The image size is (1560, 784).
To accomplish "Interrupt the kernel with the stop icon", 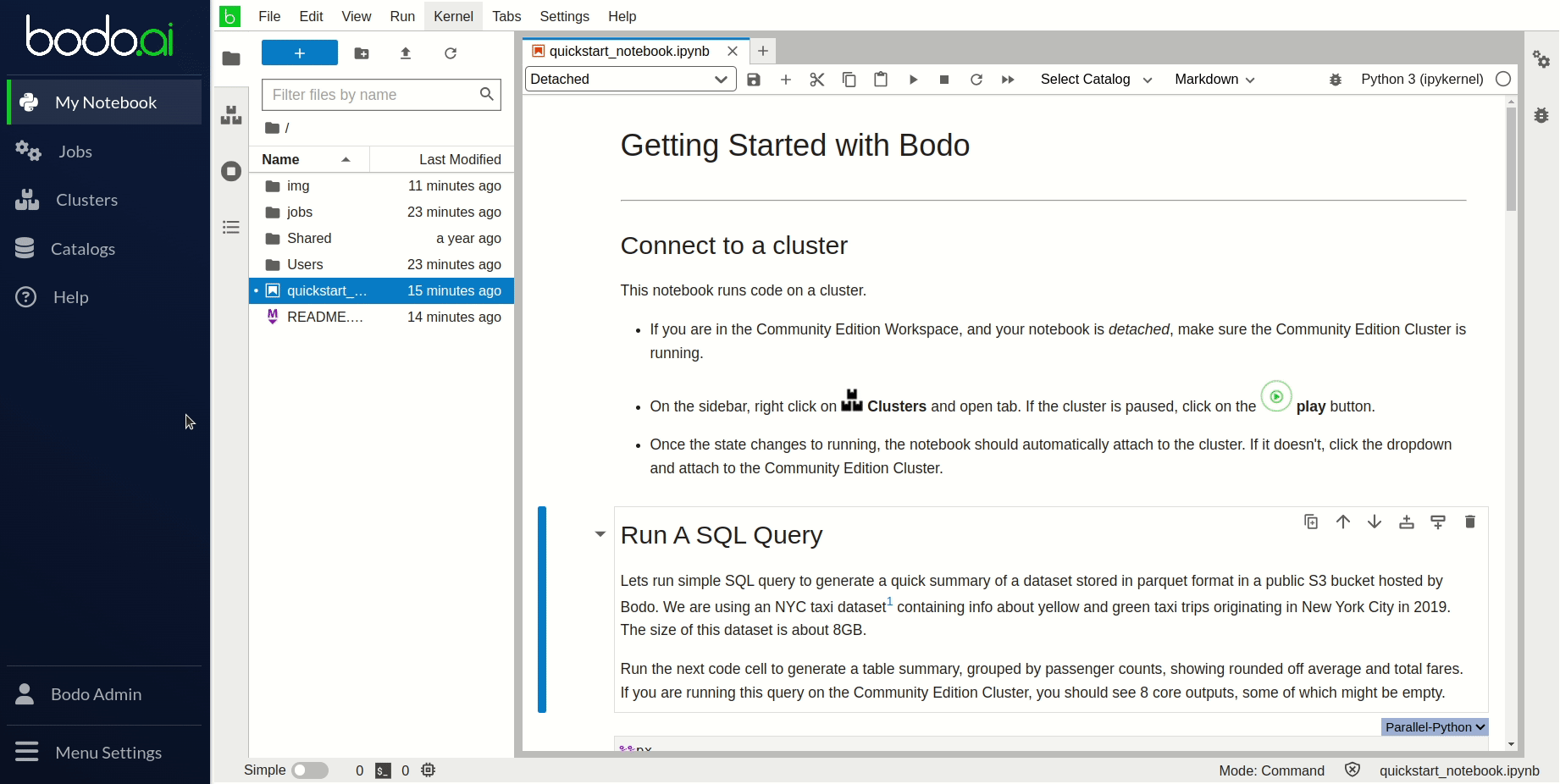I will coord(944,79).
